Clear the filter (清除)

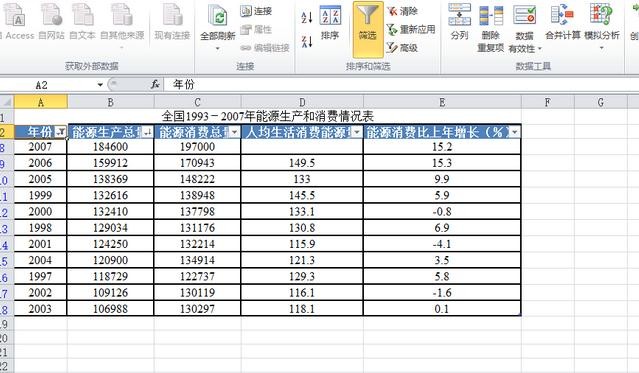tap(402, 11)
